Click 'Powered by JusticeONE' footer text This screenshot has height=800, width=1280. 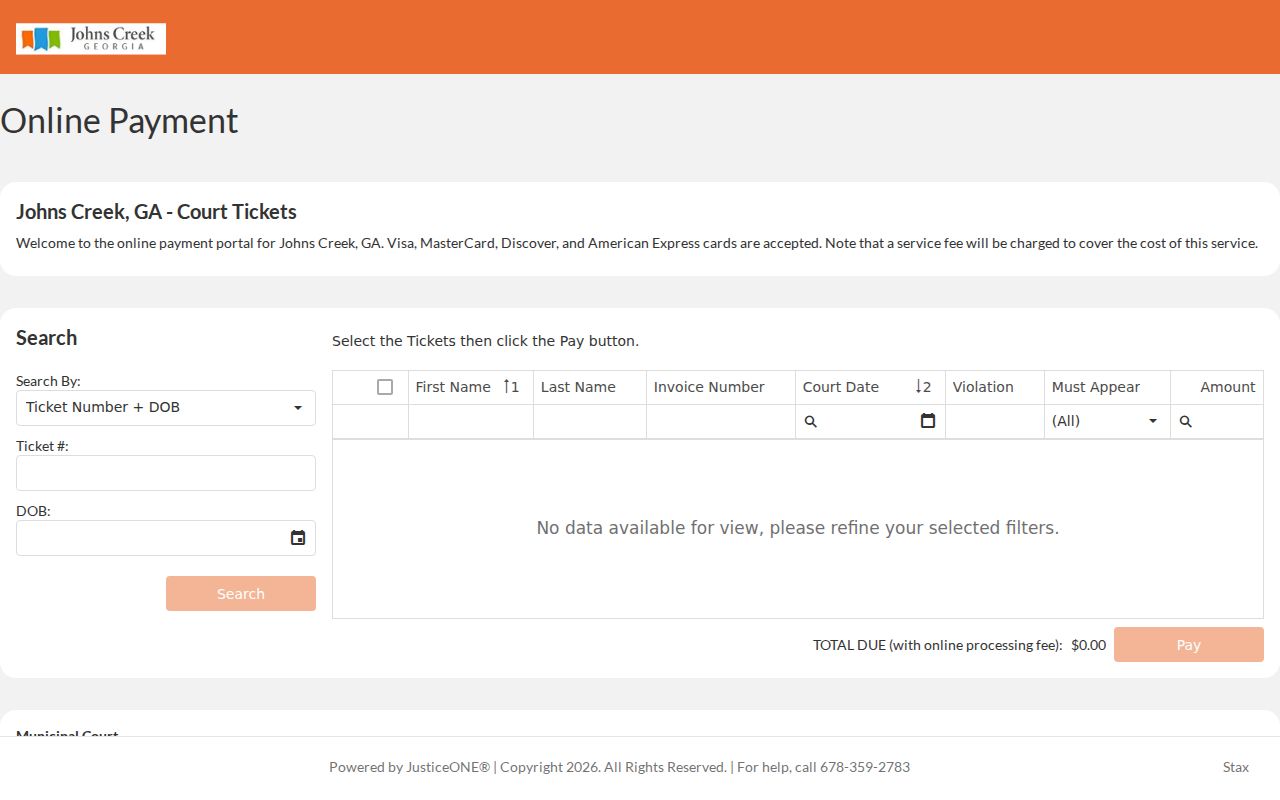pos(409,767)
